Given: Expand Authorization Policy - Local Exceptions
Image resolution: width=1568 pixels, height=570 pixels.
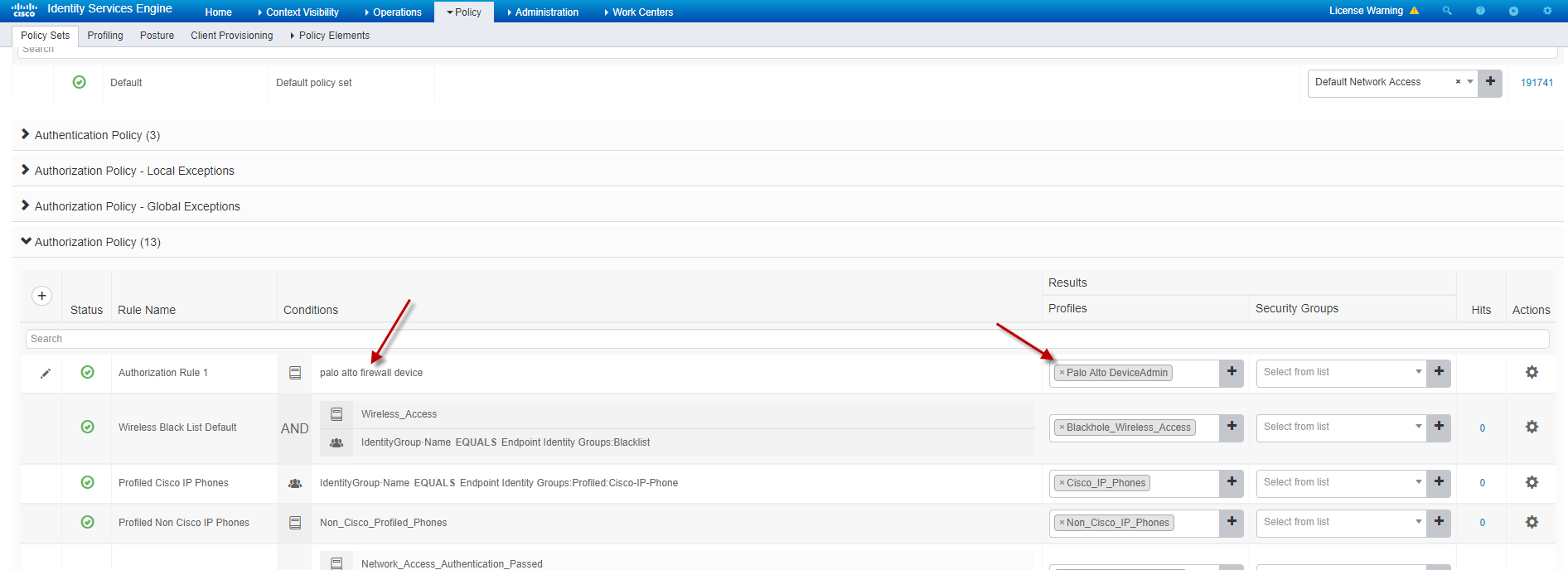Looking at the screenshot, I should tap(26, 170).
